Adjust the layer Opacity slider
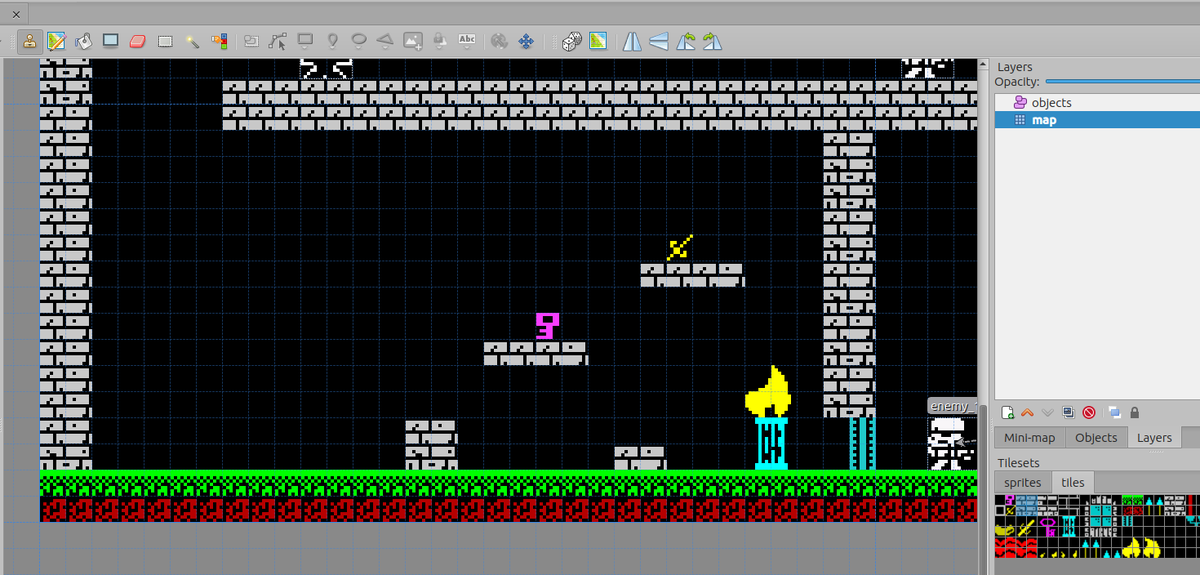Viewport: 1200px width, 575px height. tap(1122, 81)
